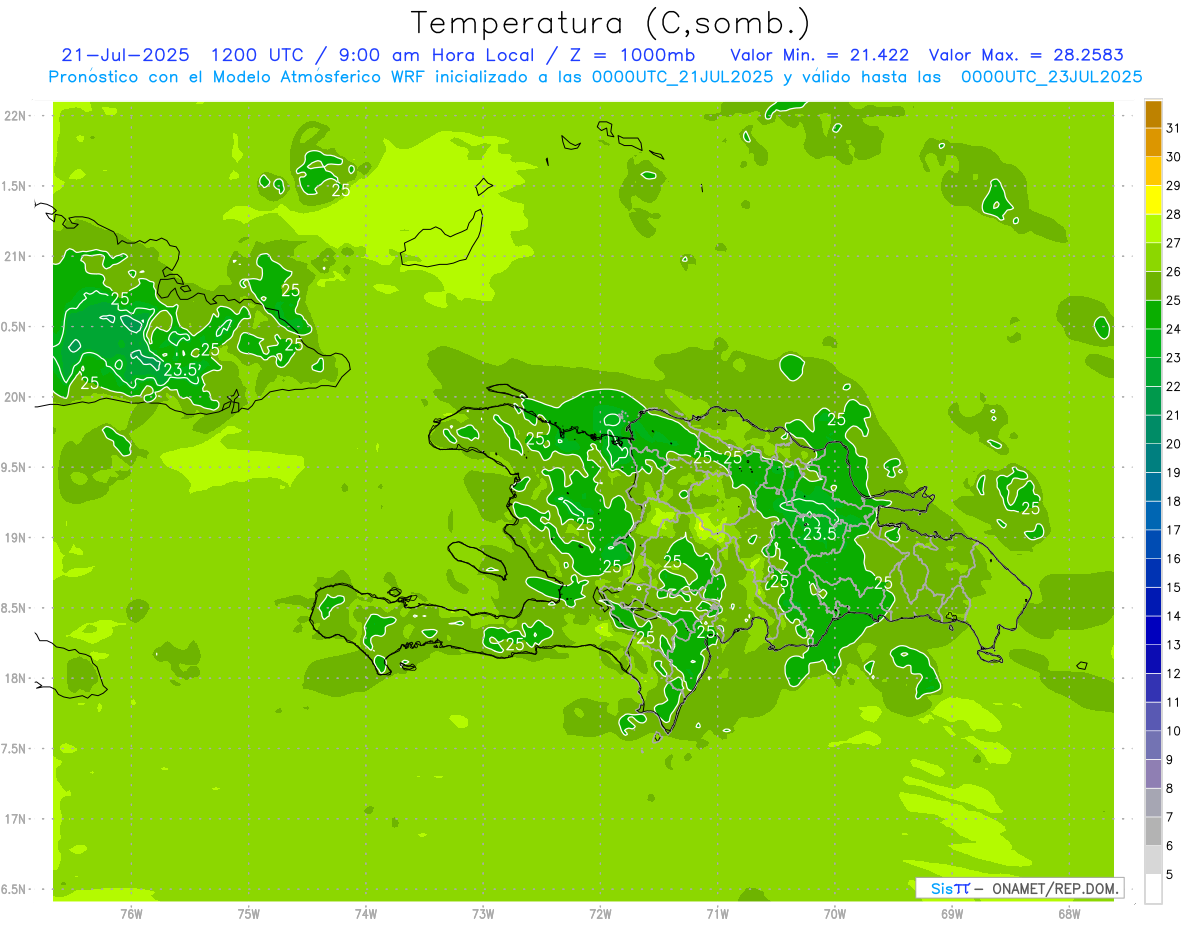
Task: Click the legend scale value '12'
Action: click(x=1174, y=674)
